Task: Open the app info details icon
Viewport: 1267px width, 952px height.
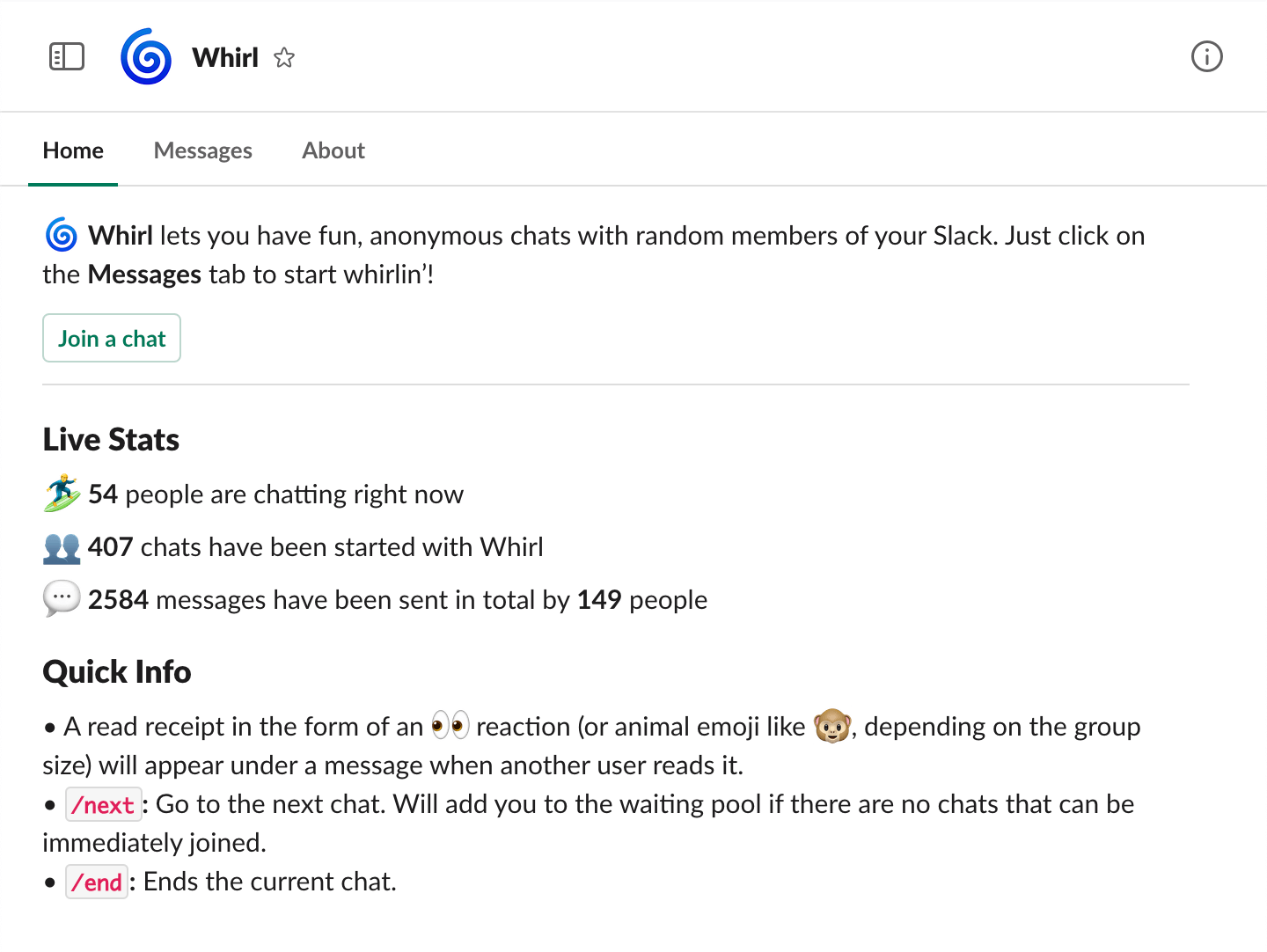Action: point(1207,57)
